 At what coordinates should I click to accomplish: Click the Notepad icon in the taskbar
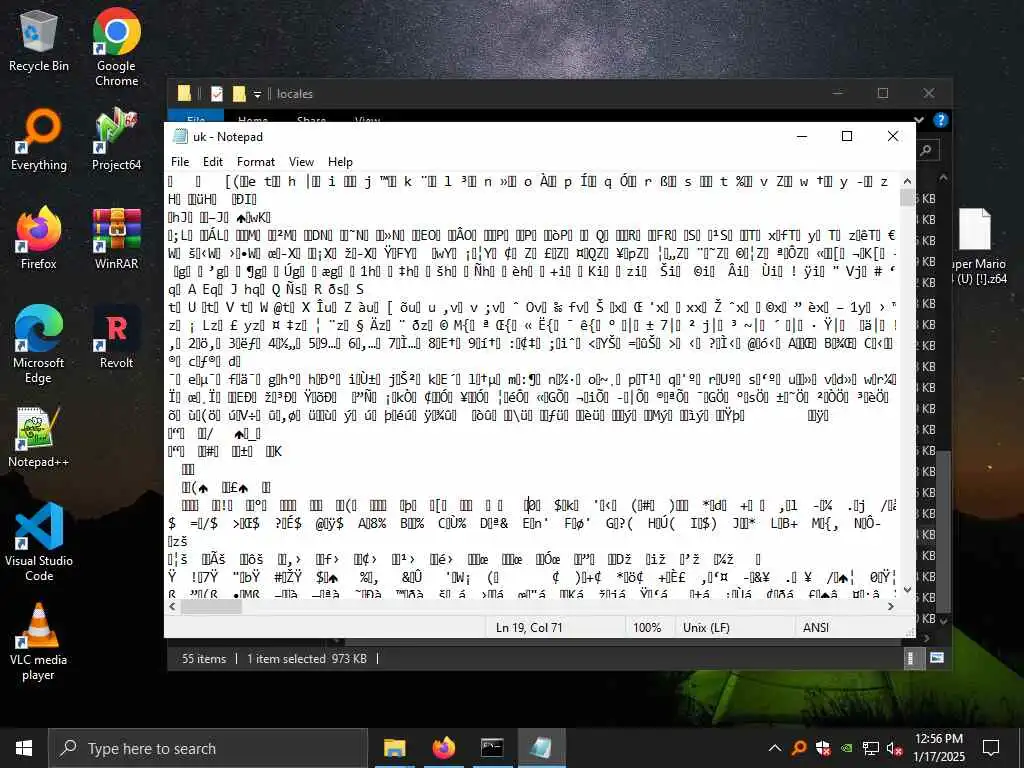coord(541,748)
